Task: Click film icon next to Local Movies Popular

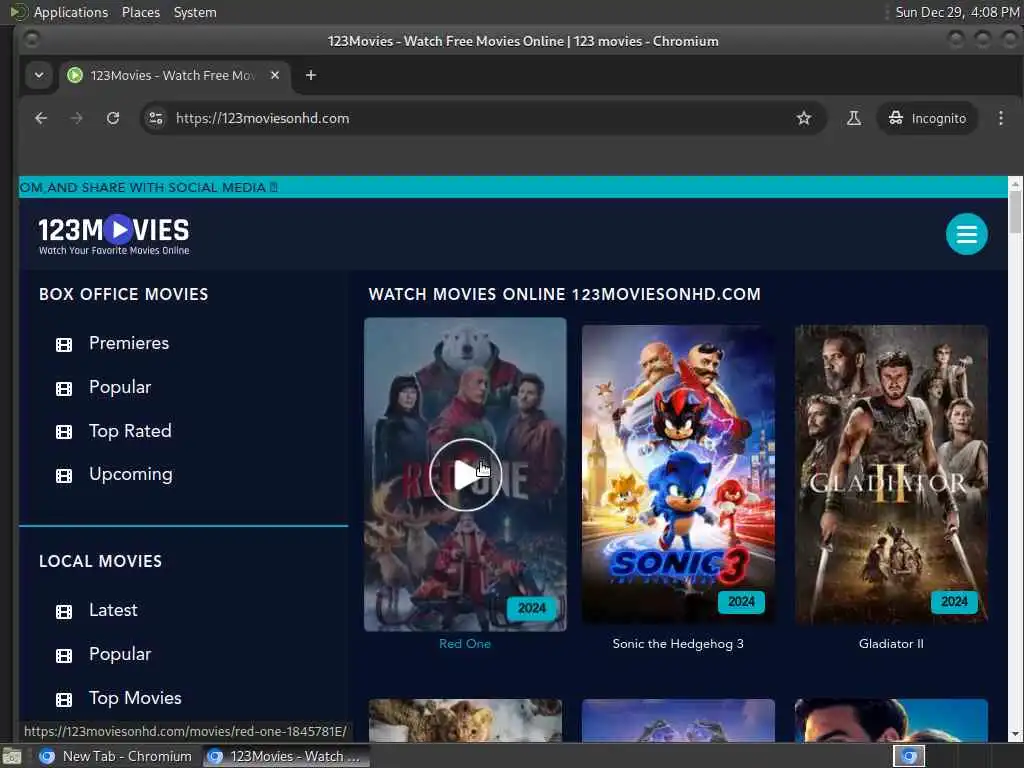Action: point(64,655)
